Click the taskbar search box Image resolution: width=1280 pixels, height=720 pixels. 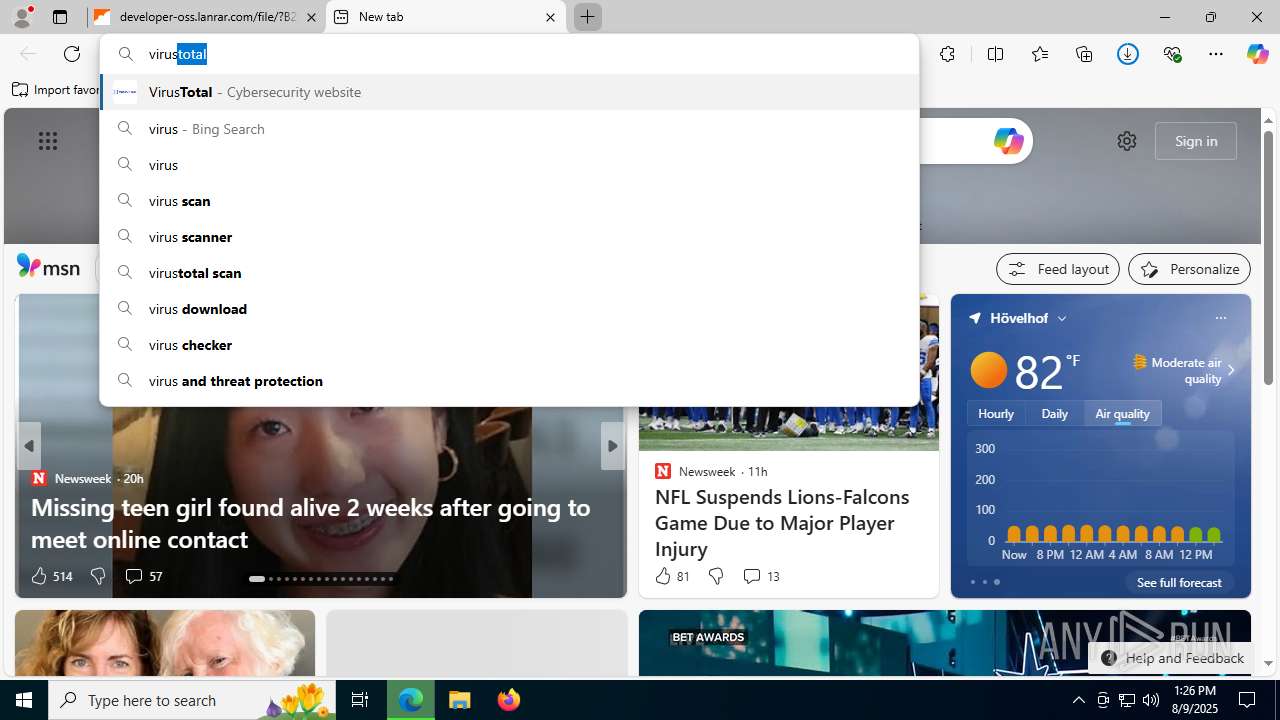pos(192,700)
